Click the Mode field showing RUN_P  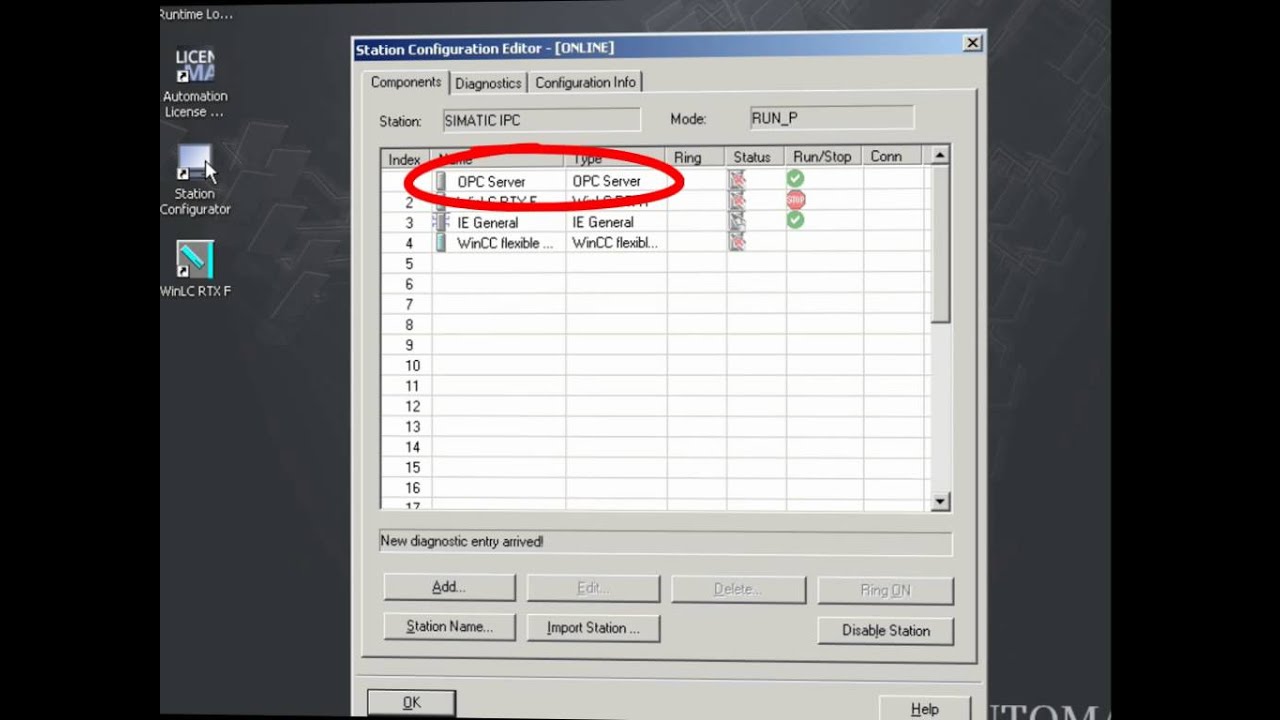[832, 118]
